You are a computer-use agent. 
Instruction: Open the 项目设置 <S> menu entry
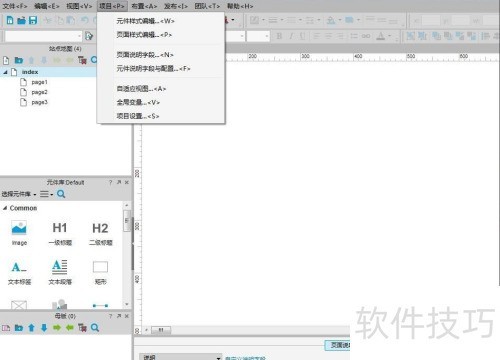(138, 116)
